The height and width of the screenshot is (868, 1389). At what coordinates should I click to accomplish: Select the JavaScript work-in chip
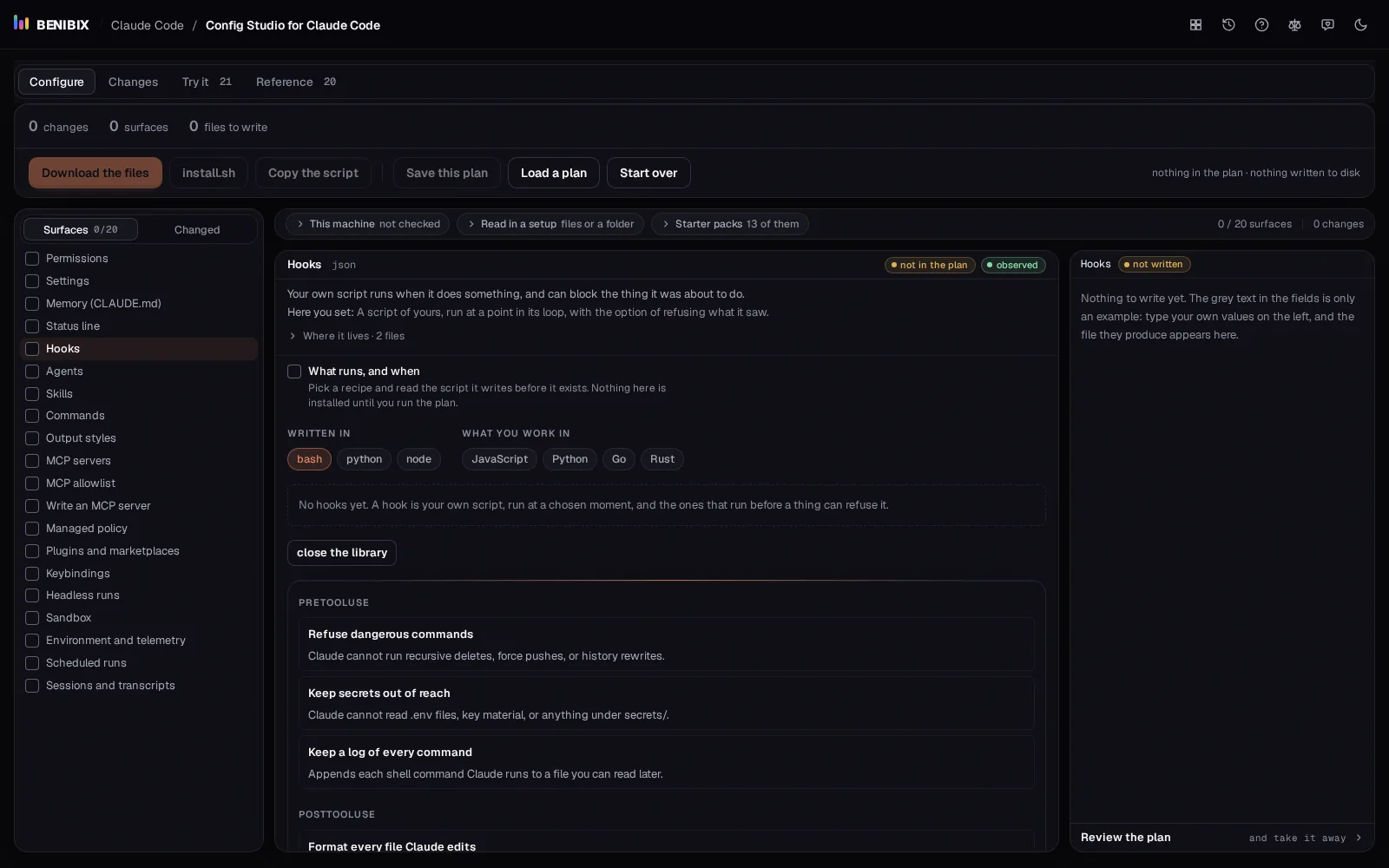coord(499,459)
